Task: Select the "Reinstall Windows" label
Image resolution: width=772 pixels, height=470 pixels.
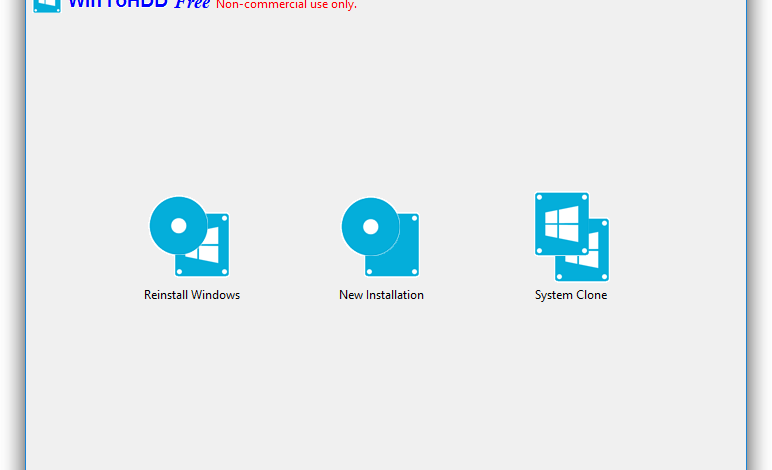Action: click(192, 295)
